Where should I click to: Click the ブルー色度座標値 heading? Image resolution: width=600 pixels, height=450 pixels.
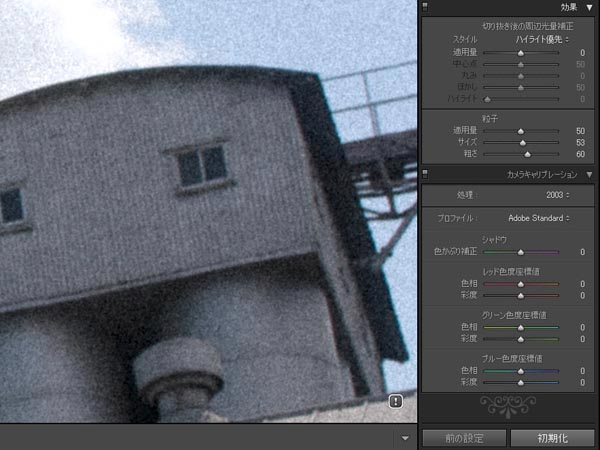pos(512,359)
